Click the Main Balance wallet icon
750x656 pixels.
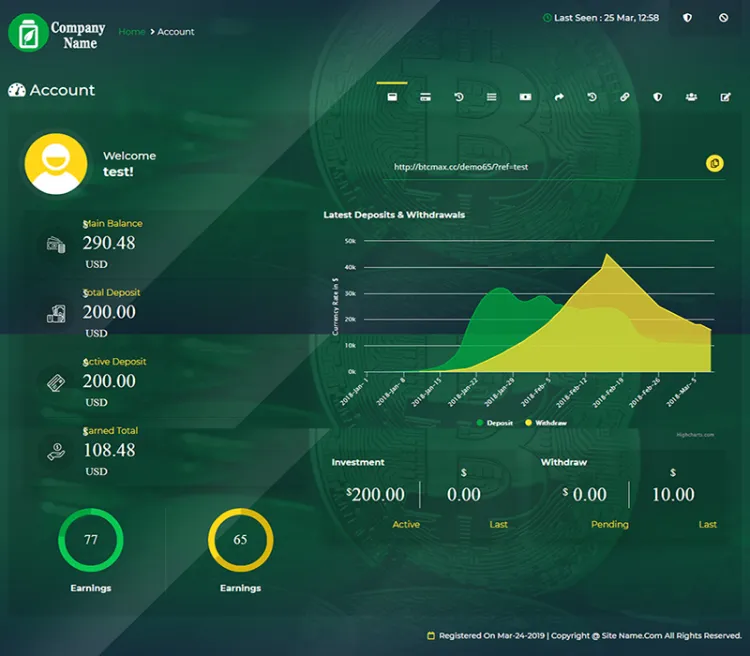click(x=56, y=245)
